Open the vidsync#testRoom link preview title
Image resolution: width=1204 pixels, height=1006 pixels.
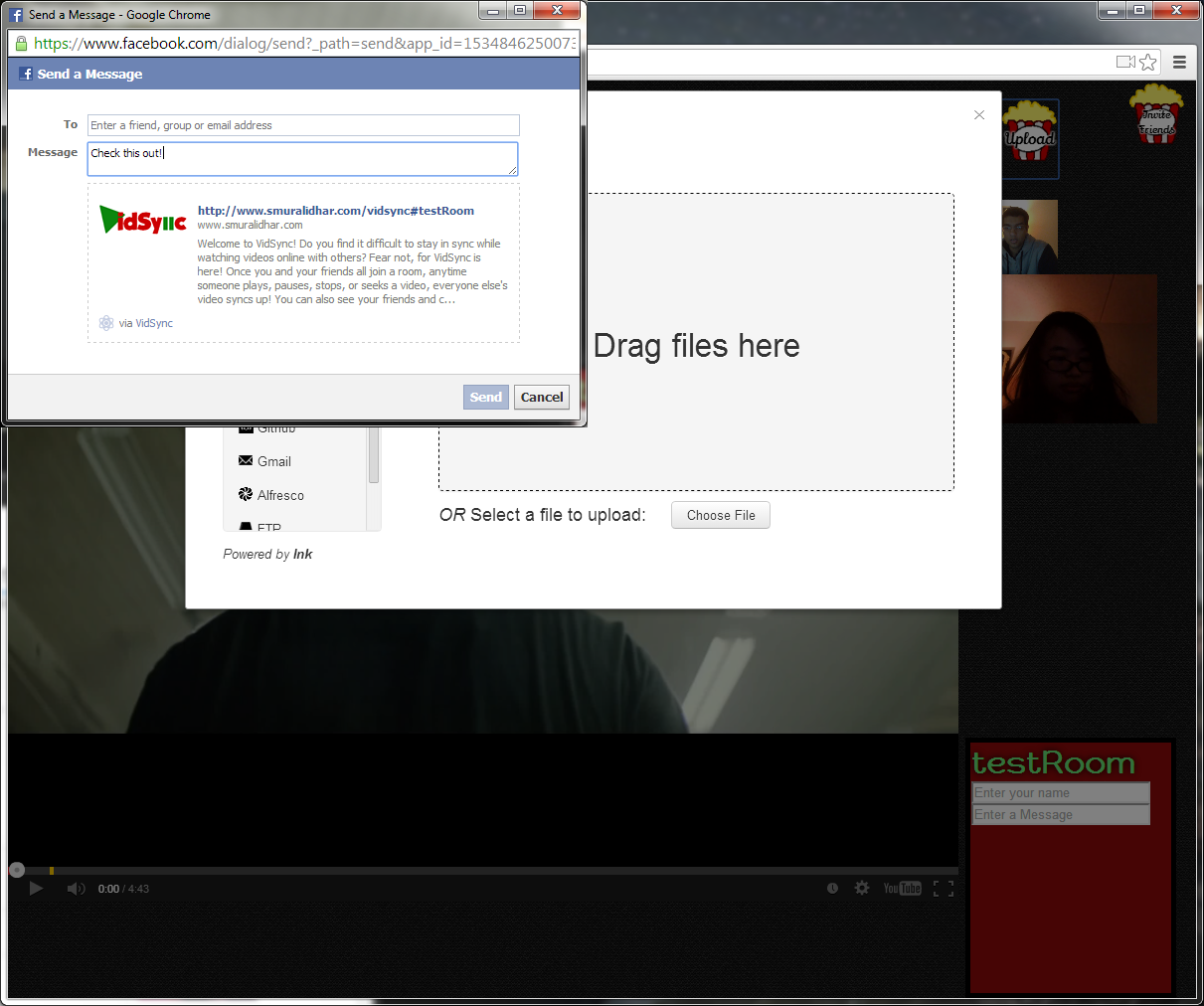coord(336,211)
